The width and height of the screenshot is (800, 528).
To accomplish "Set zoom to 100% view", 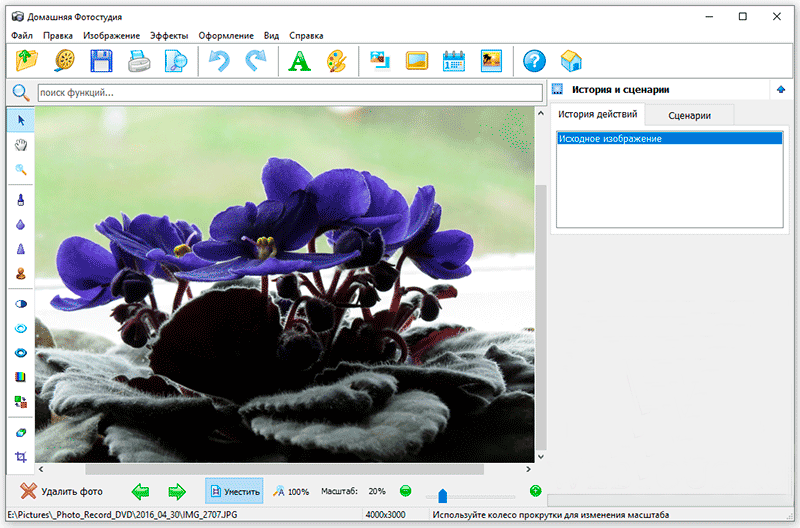I will pos(291,491).
